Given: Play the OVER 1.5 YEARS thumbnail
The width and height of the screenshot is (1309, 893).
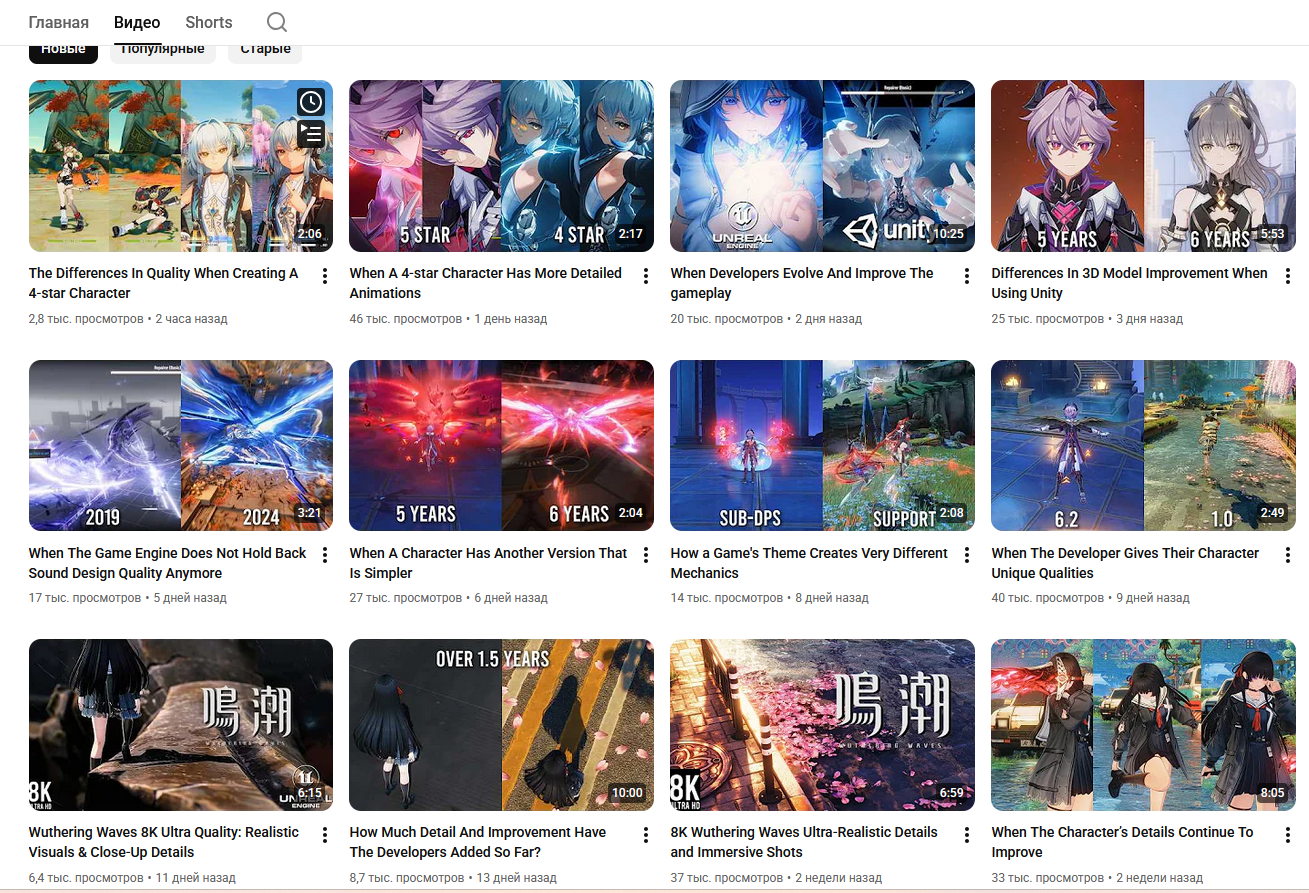Looking at the screenshot, I should [501, 725].
